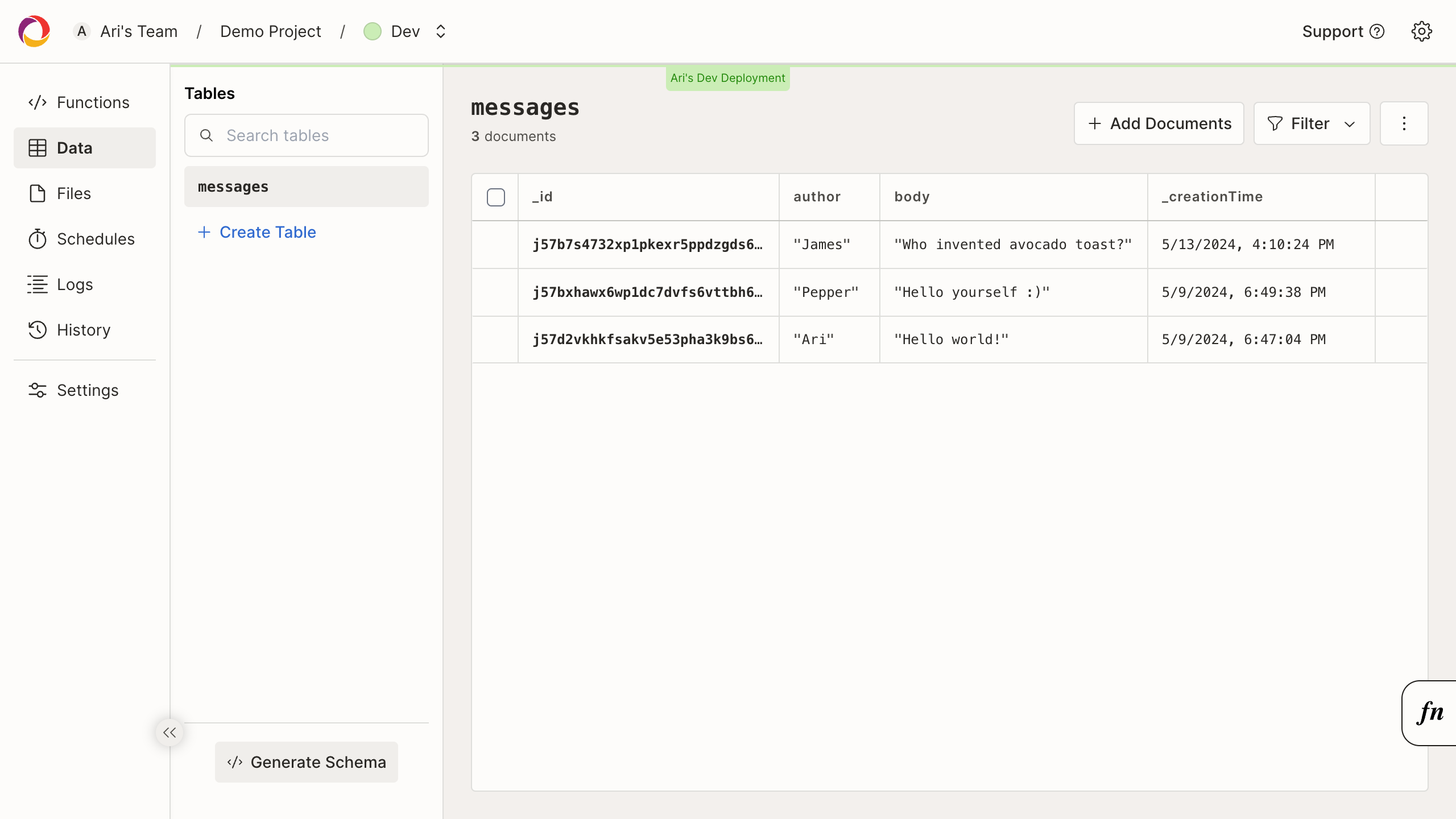1456x819 pixels.
Task: Select the messages table in list
Action: [x=306, y=187]
